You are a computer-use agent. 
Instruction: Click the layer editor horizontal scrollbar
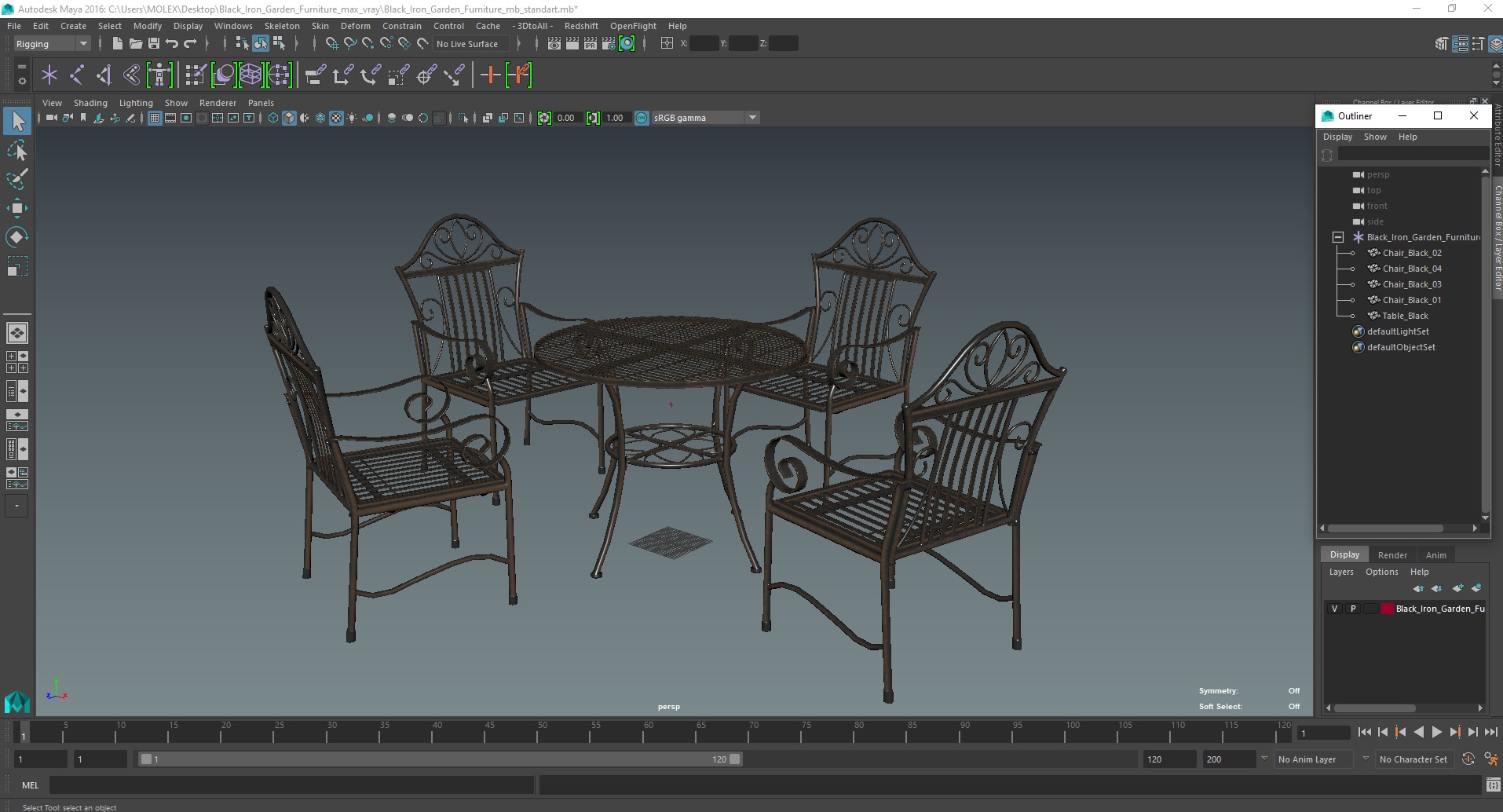1376,708
